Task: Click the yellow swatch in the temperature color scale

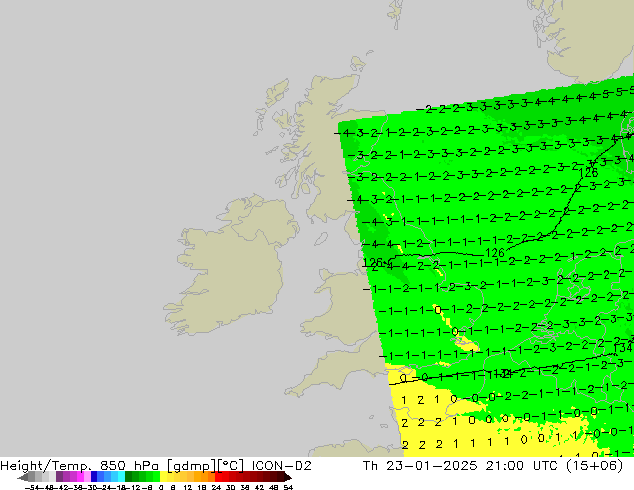Action: 164,477
